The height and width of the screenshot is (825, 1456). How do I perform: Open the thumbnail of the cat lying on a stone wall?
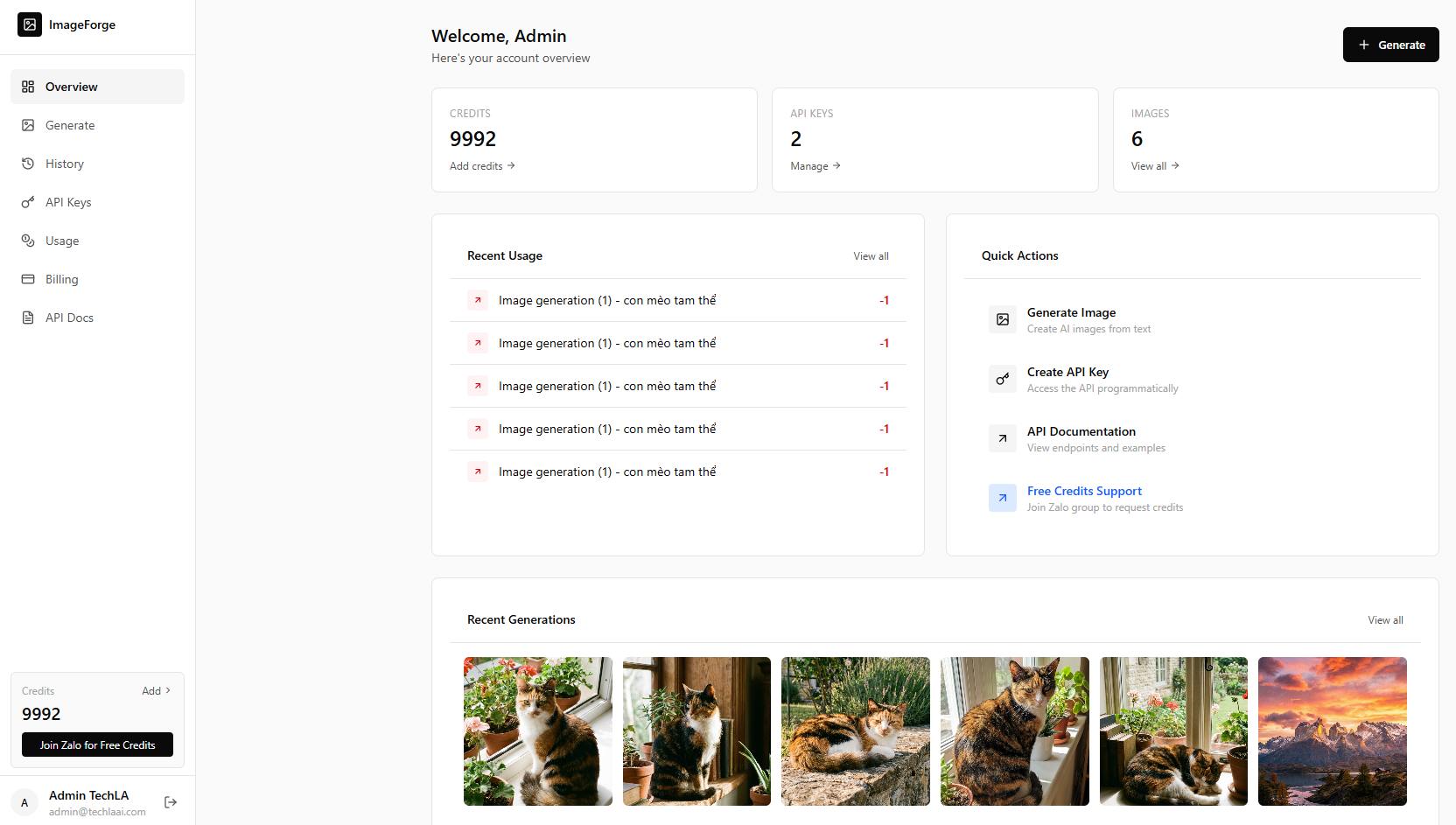point(856,731)
